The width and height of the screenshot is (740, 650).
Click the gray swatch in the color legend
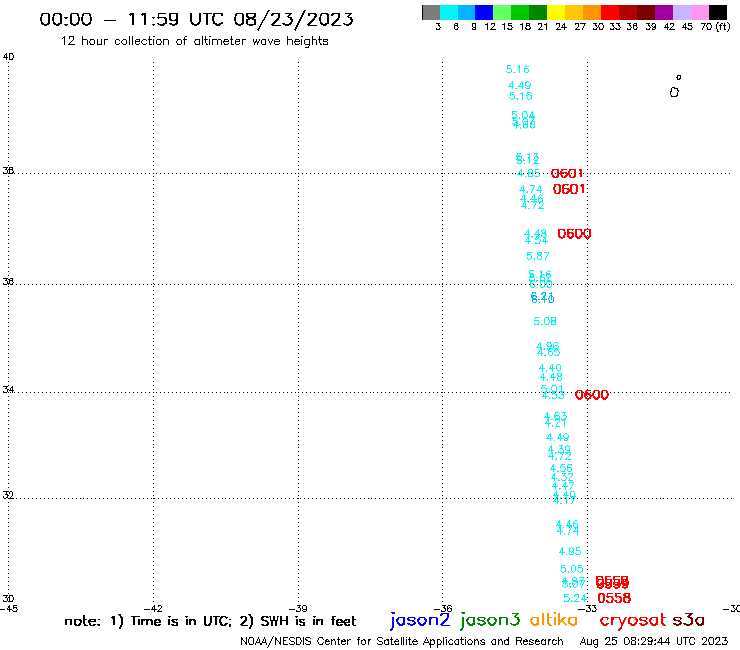point(431,12)
